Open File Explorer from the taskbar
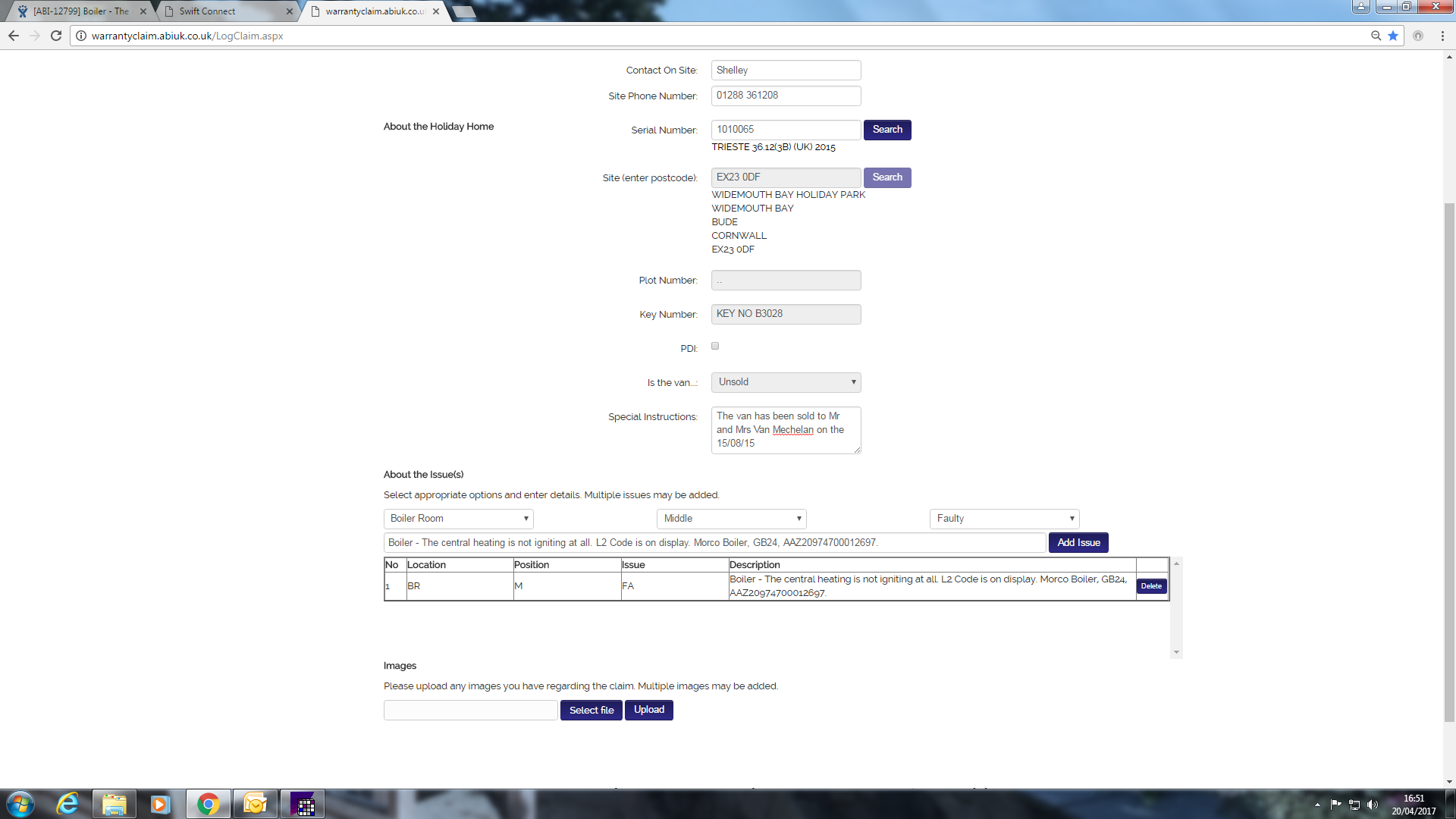This screenshot has height=819, width=1456. 115,804
